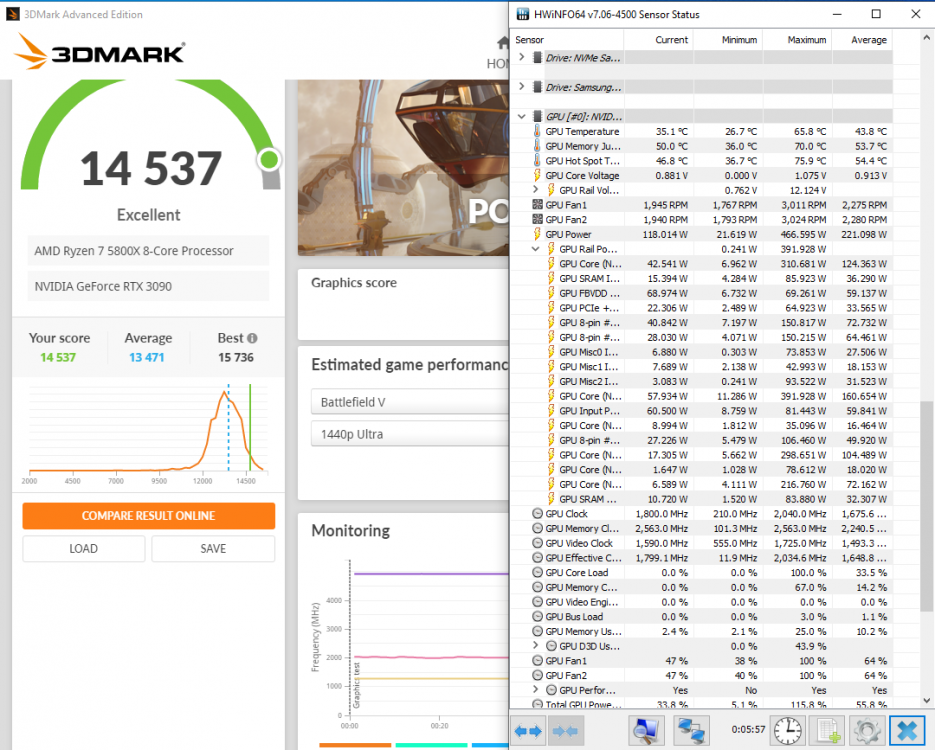This screenshot has height=750, width=935.
Task: Expand the Drive: Samsung sensor group
Action: [522, 87]
